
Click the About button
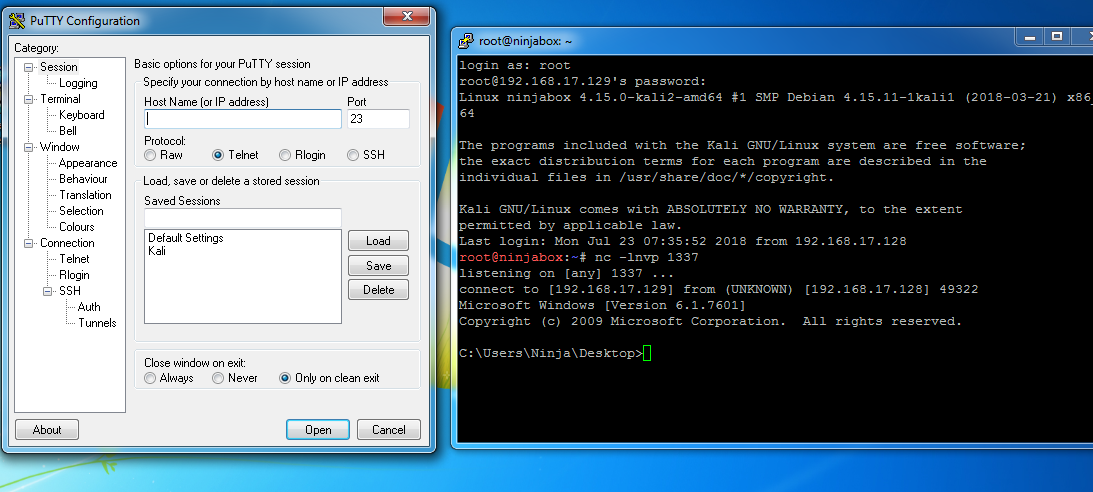pyautogui.click(x=47, y=430)
